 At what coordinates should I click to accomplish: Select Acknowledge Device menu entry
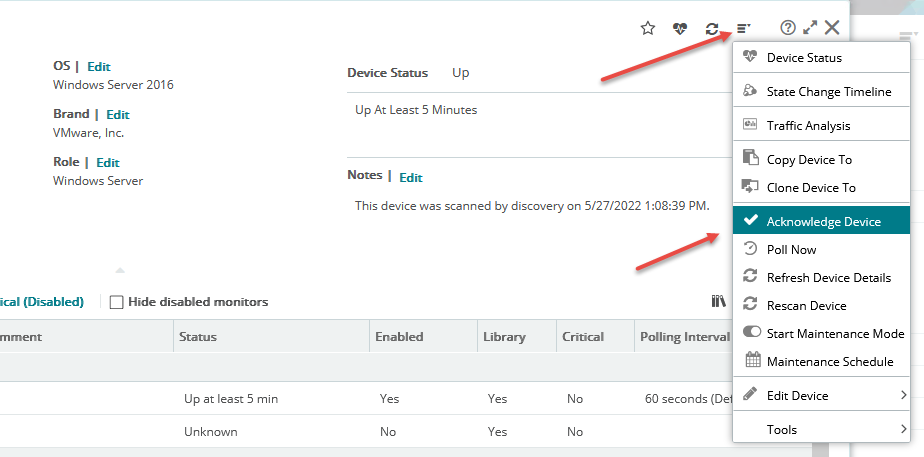821,220
